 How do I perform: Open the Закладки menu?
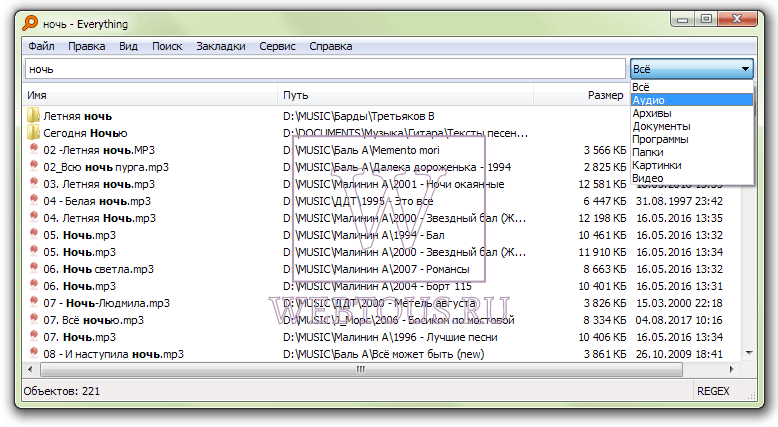coord(221,46)
